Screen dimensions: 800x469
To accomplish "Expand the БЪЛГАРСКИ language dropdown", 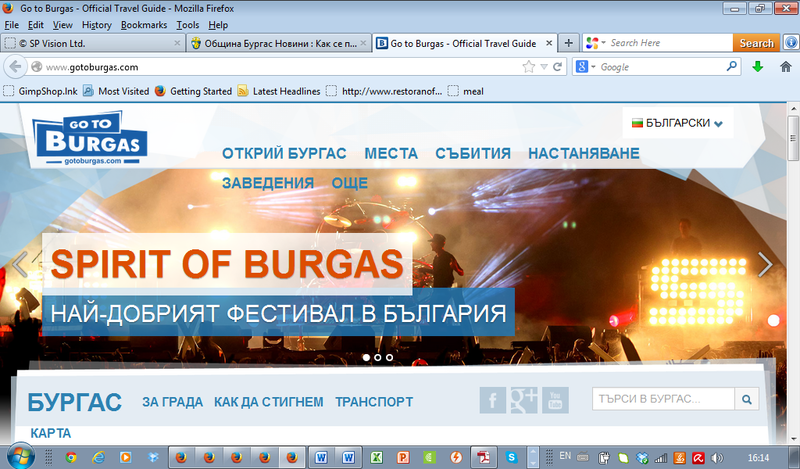I will [x=678, y=123].
